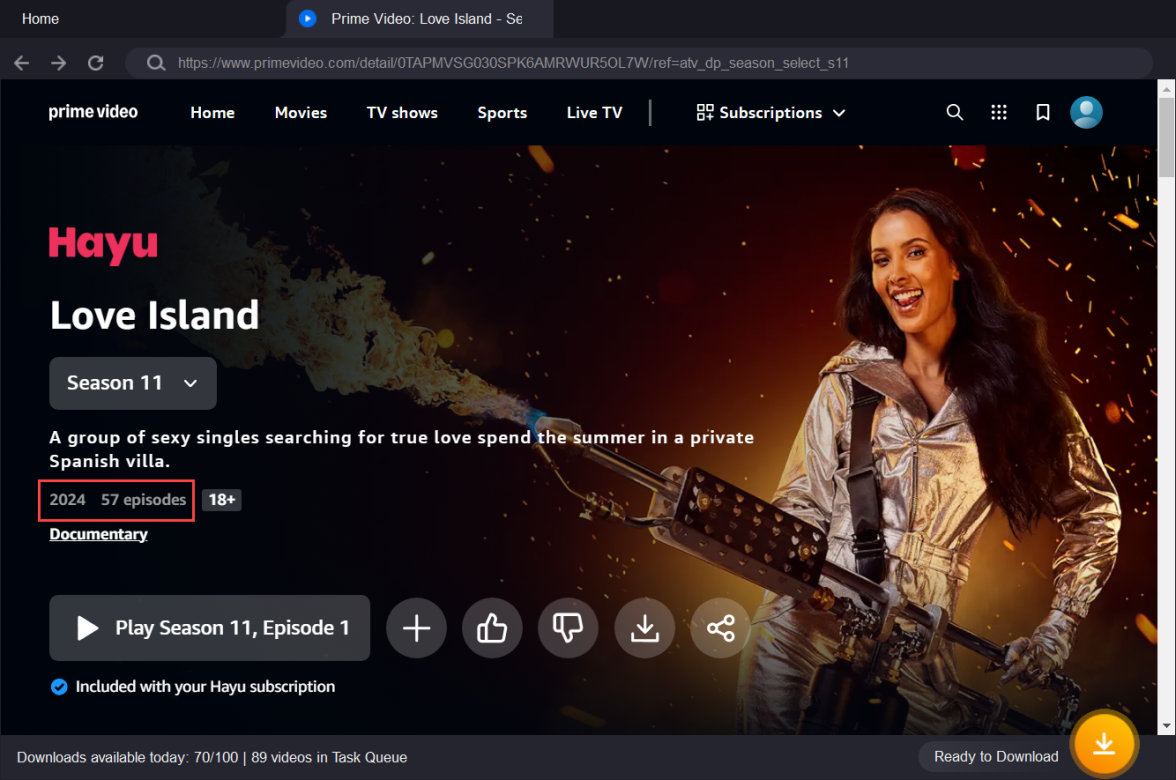The width and height of the screenshot is (1176, 780).
Task: Go back with the browser back arrow
Action: pyautogui.click(x=22, y=63)
